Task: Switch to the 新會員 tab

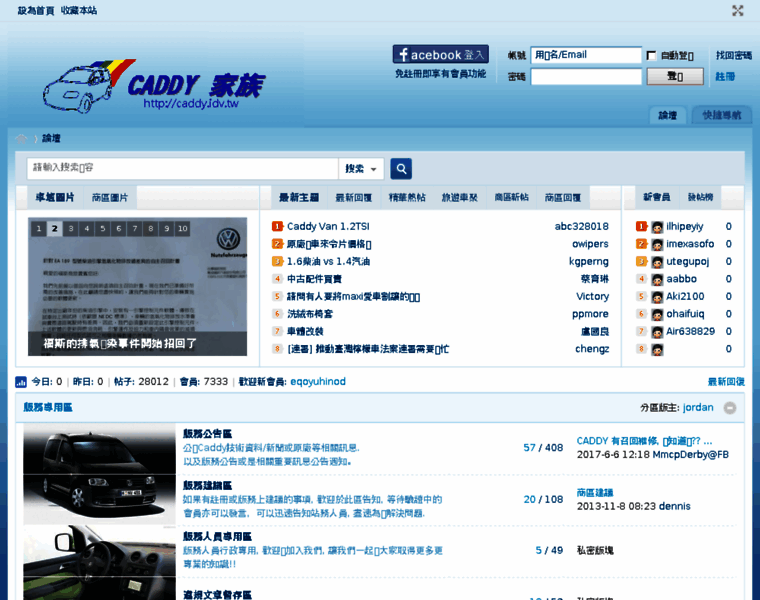Action: pos(657,197)
